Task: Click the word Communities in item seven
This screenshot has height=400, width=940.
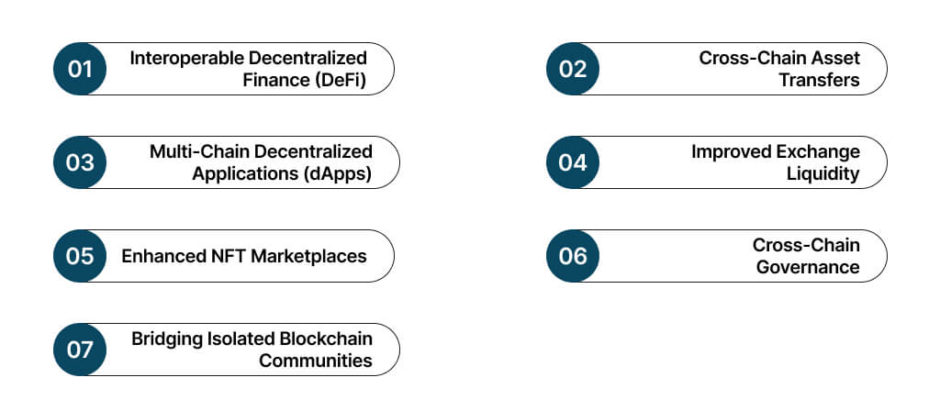Action: point(315,361)
